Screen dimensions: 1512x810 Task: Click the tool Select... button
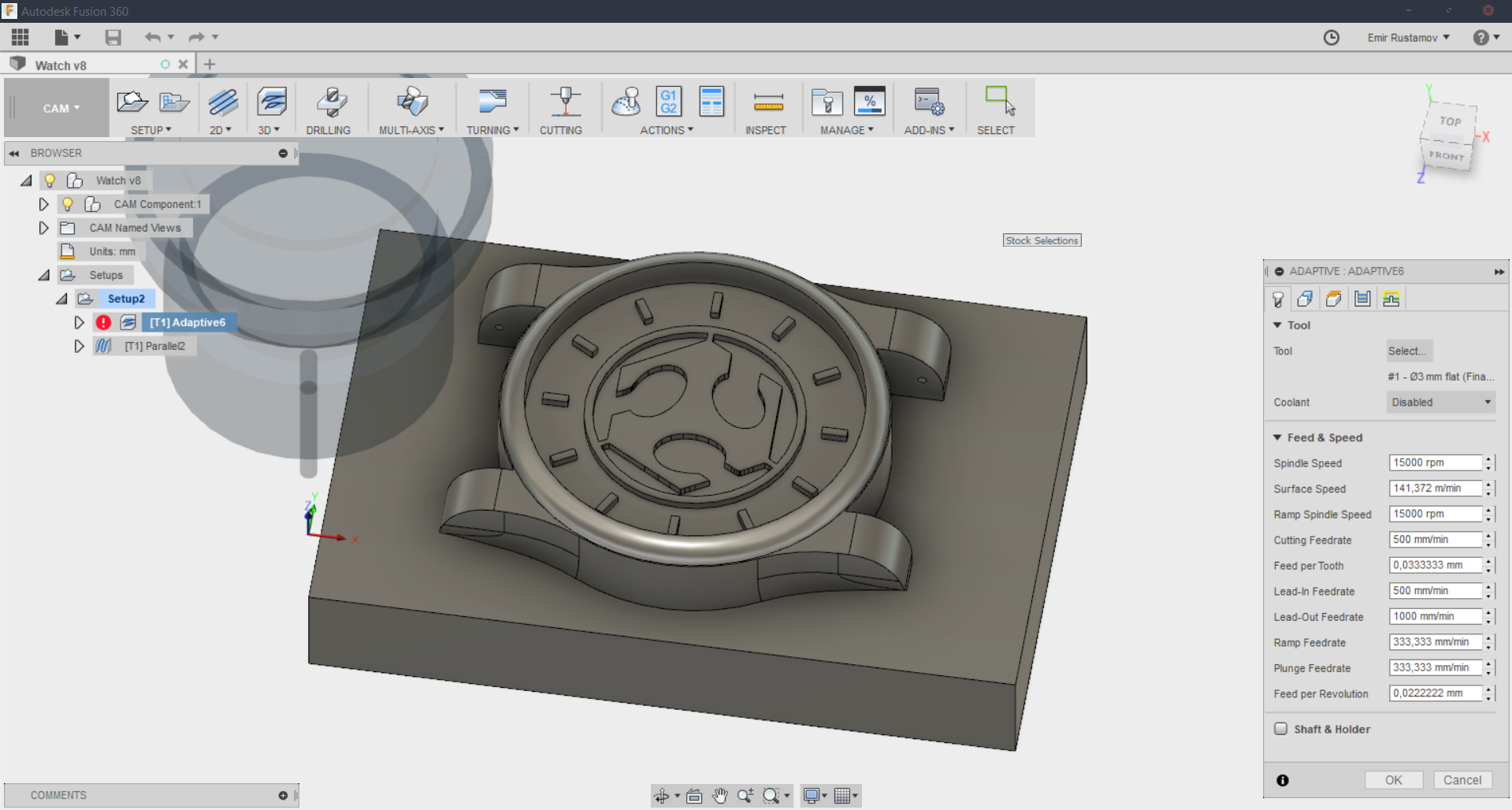(x=1410, y=351)
